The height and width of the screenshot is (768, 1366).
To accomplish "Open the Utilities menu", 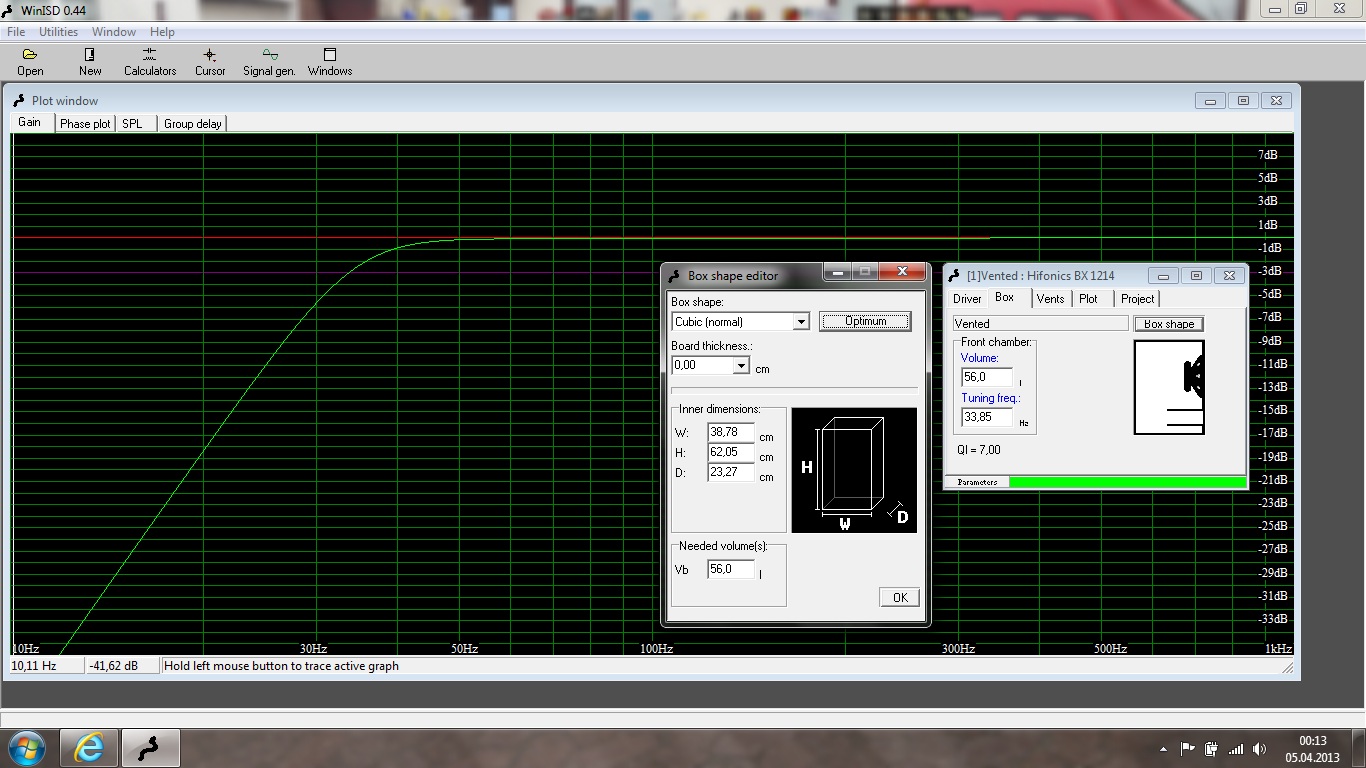I will 58,32.
